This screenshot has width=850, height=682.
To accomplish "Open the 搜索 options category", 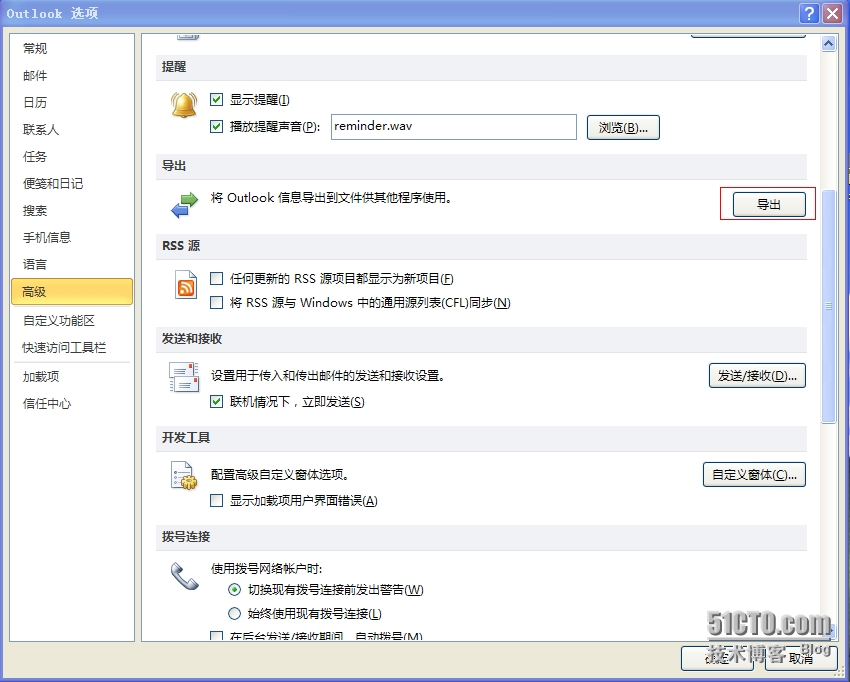I will tap(72, 210).
